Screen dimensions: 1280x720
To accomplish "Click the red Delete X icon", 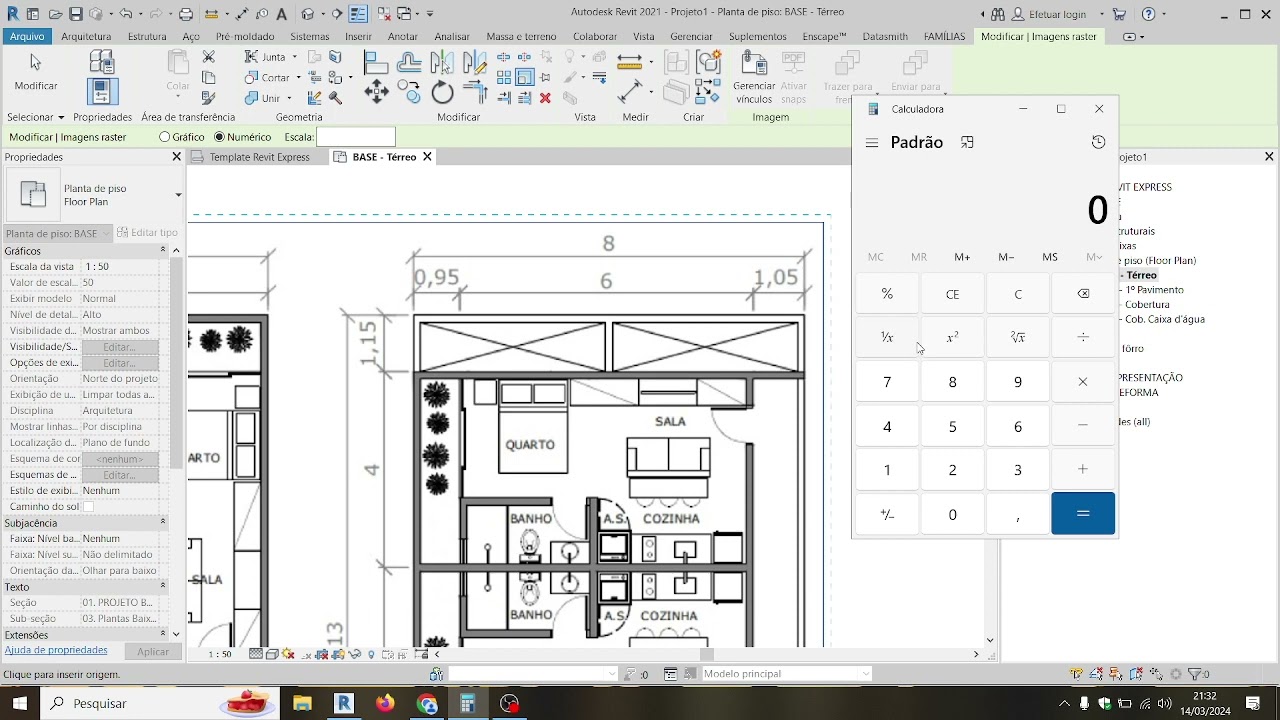I will tap(545, 98).
